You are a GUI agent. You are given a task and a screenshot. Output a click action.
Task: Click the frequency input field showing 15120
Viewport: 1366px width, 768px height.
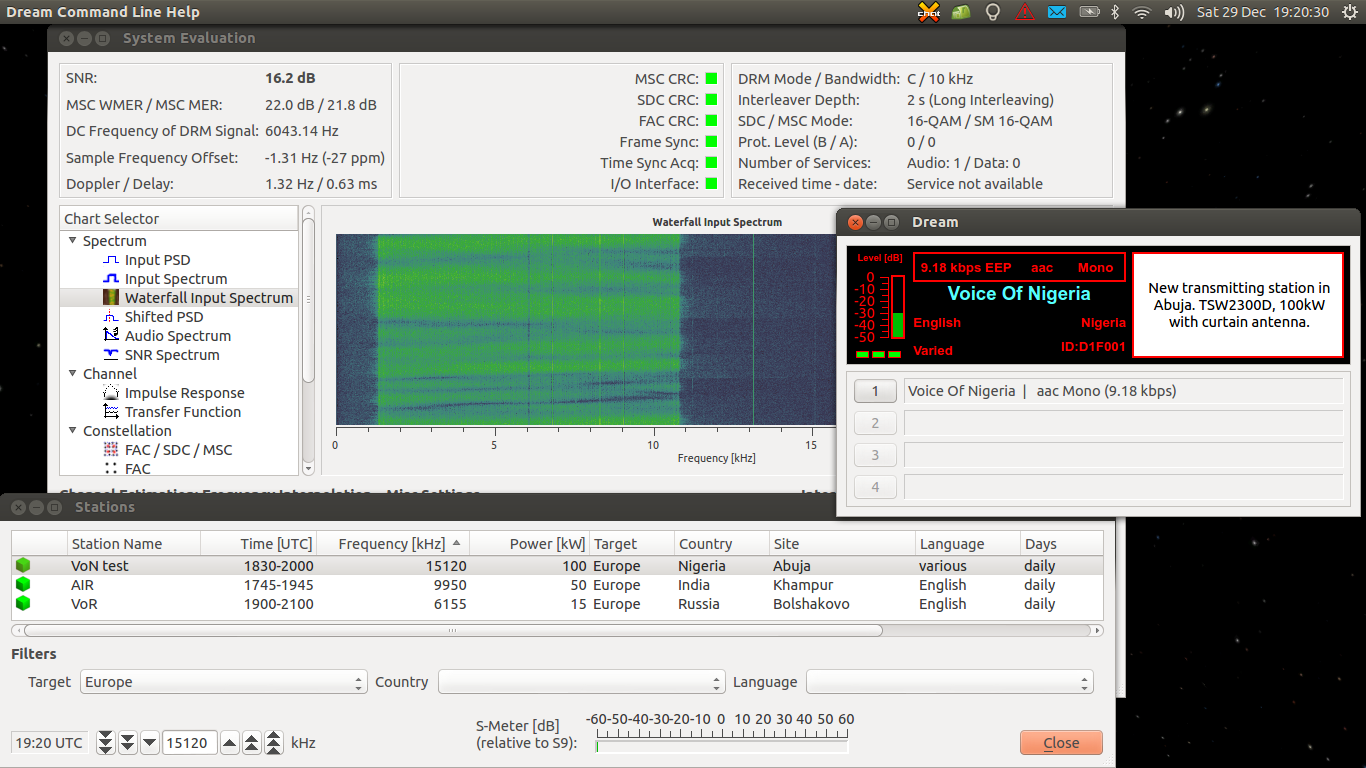coord(190,743)
